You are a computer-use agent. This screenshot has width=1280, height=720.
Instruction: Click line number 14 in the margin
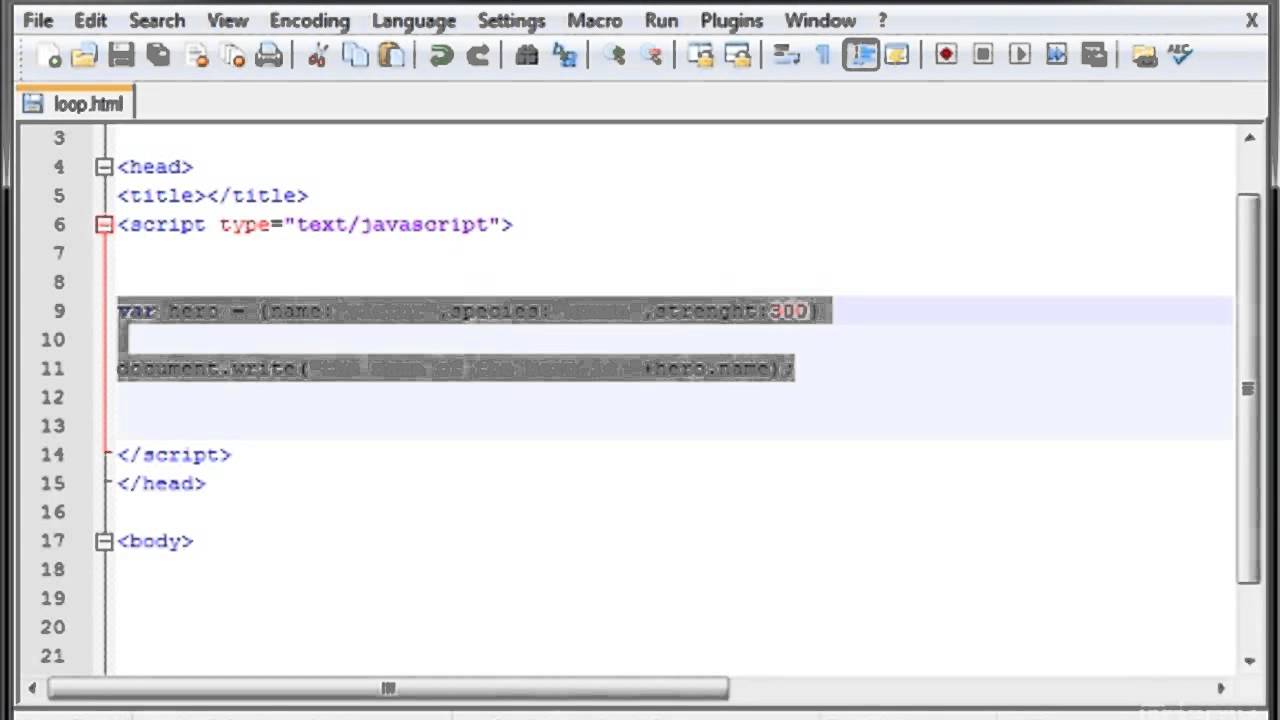[53, 454]
